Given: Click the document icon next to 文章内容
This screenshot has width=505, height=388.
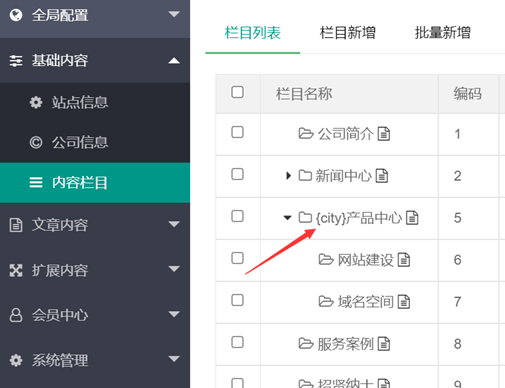Looking at the screenshot, I should (16, 225).
